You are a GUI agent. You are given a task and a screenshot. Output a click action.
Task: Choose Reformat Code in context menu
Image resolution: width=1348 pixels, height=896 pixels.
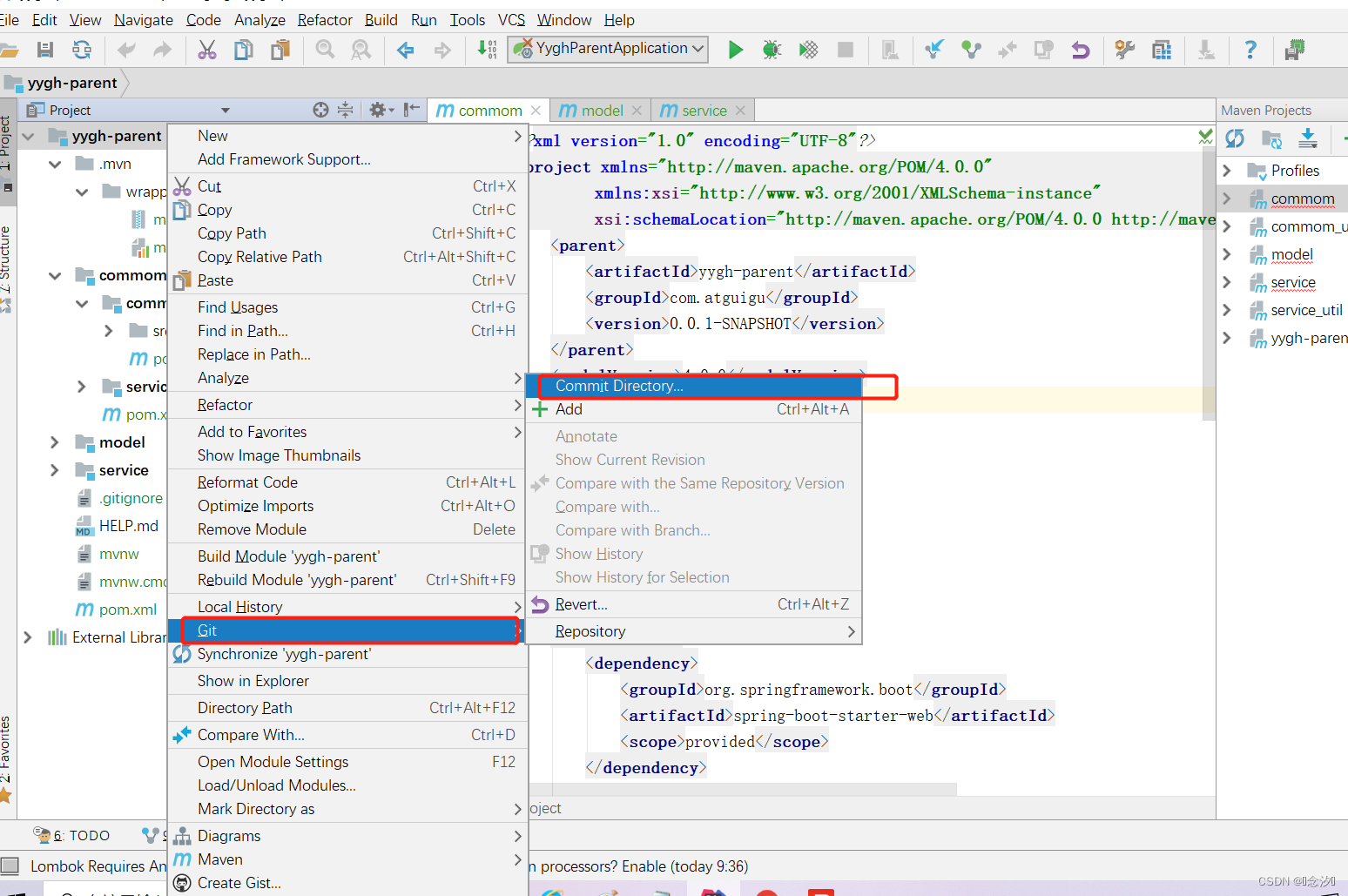click(347, 482)
